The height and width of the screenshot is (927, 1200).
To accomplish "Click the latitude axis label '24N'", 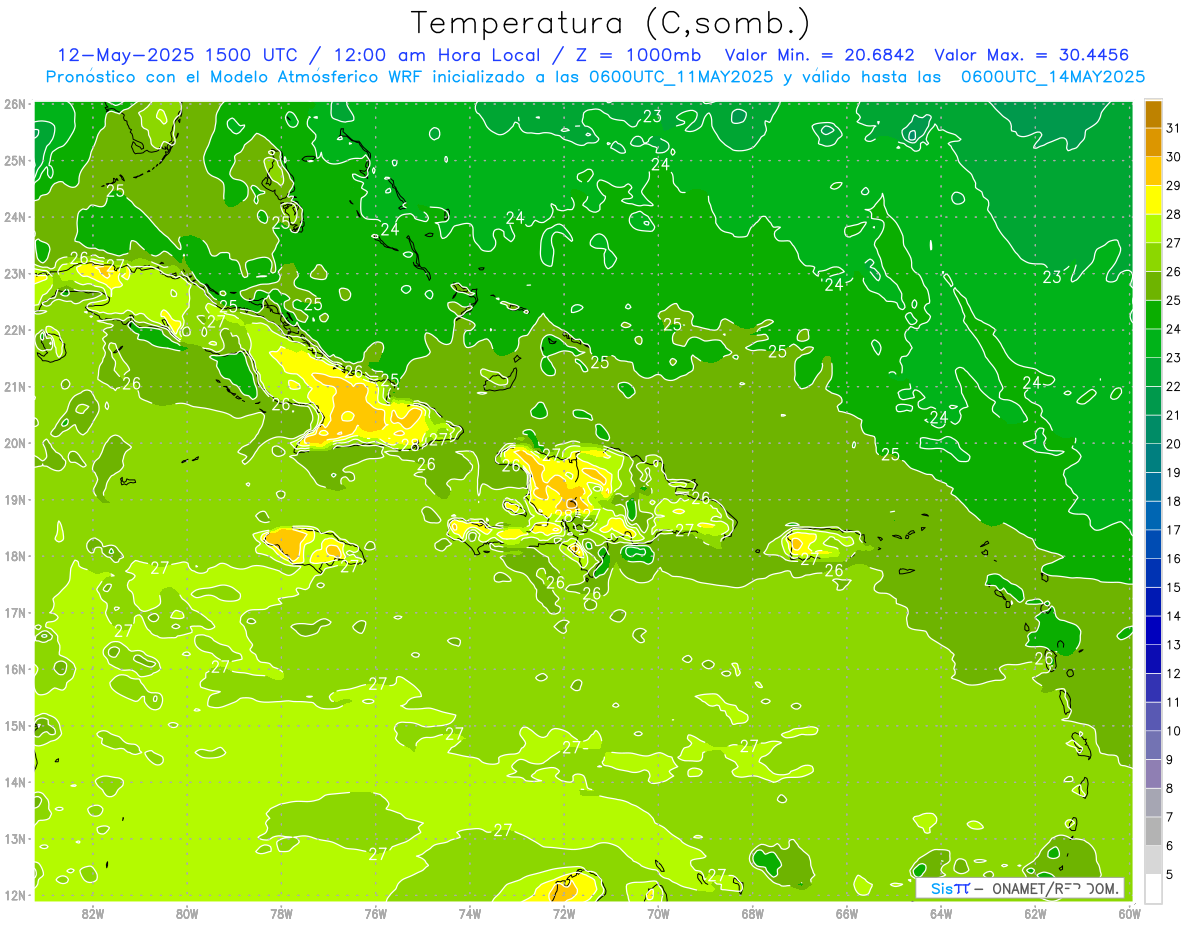I will coord(15,217).
